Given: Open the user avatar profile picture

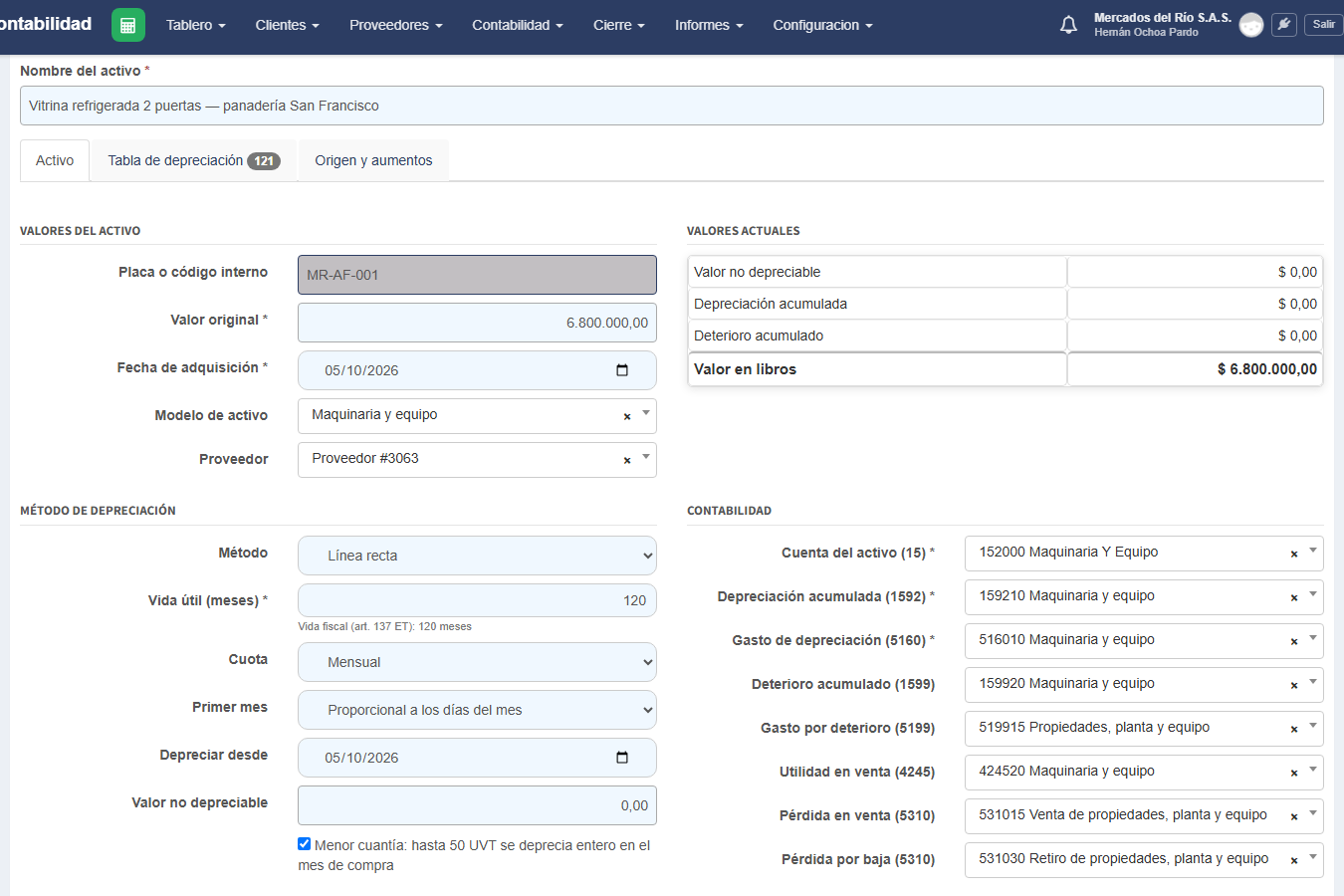Looking at the screenshot, I should [1251, 25].
